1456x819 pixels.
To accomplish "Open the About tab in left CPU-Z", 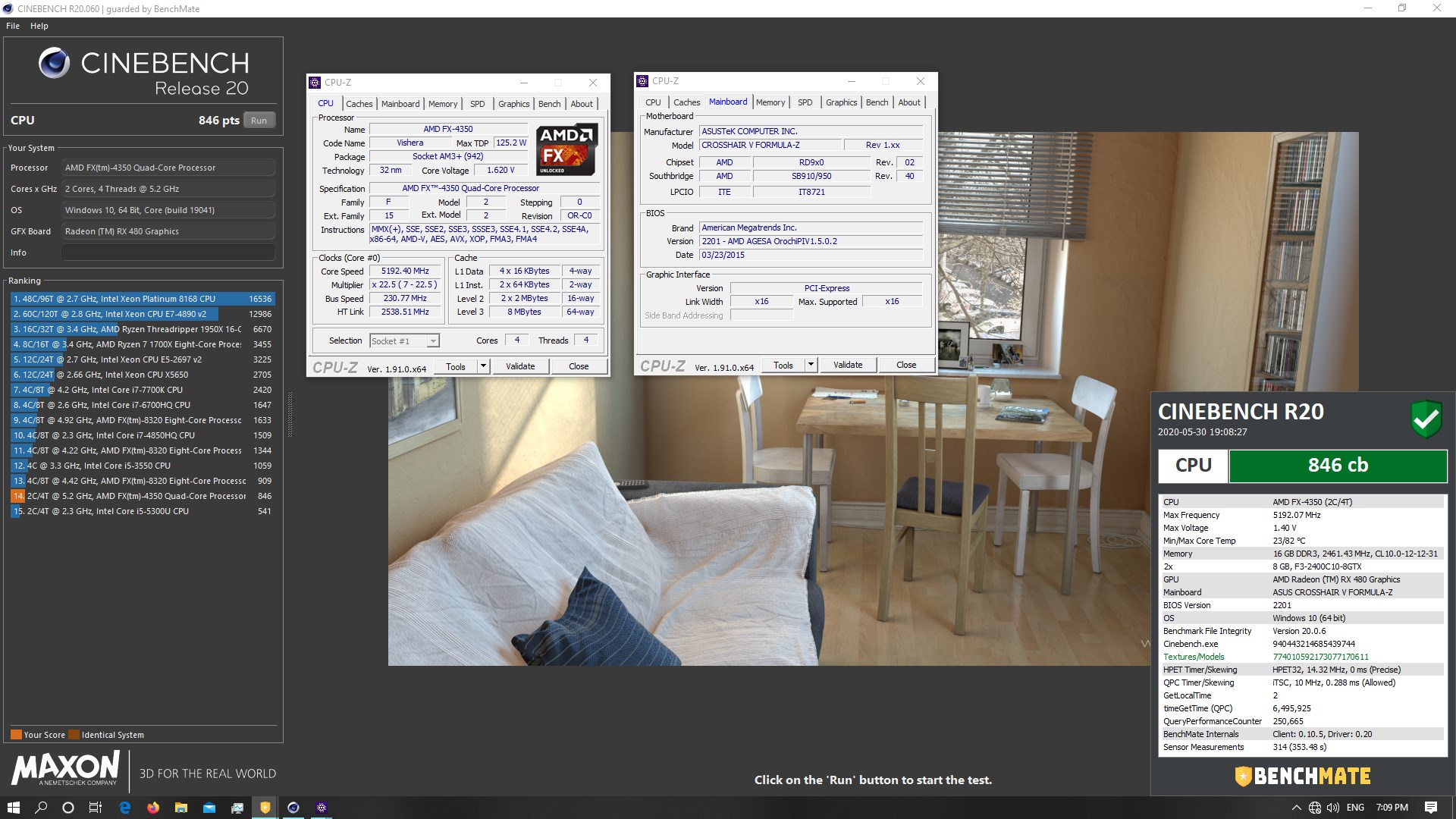I will (x=582, y=104).
